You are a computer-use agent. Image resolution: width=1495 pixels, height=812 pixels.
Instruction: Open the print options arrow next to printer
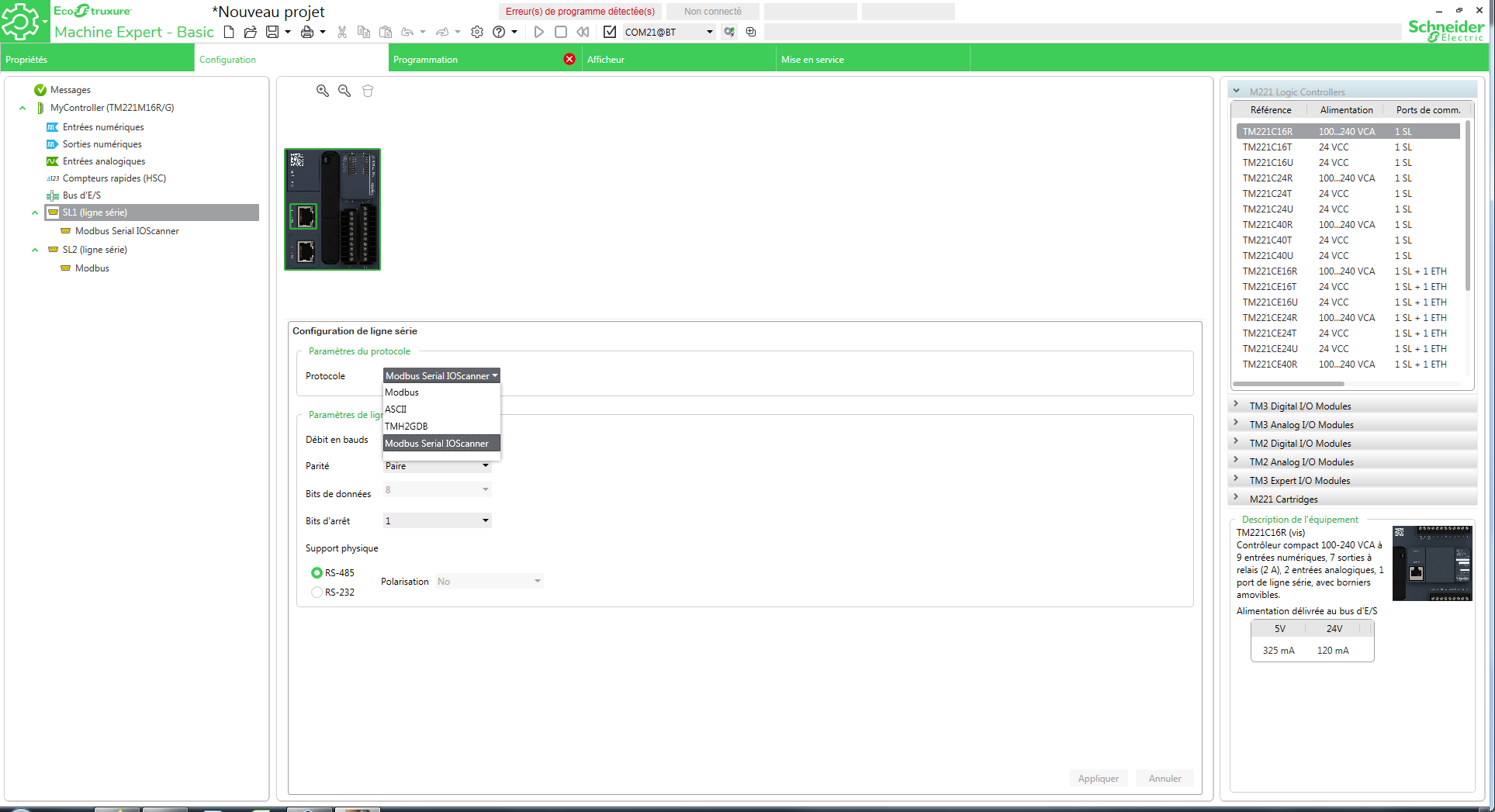click(x=323, y=32)
